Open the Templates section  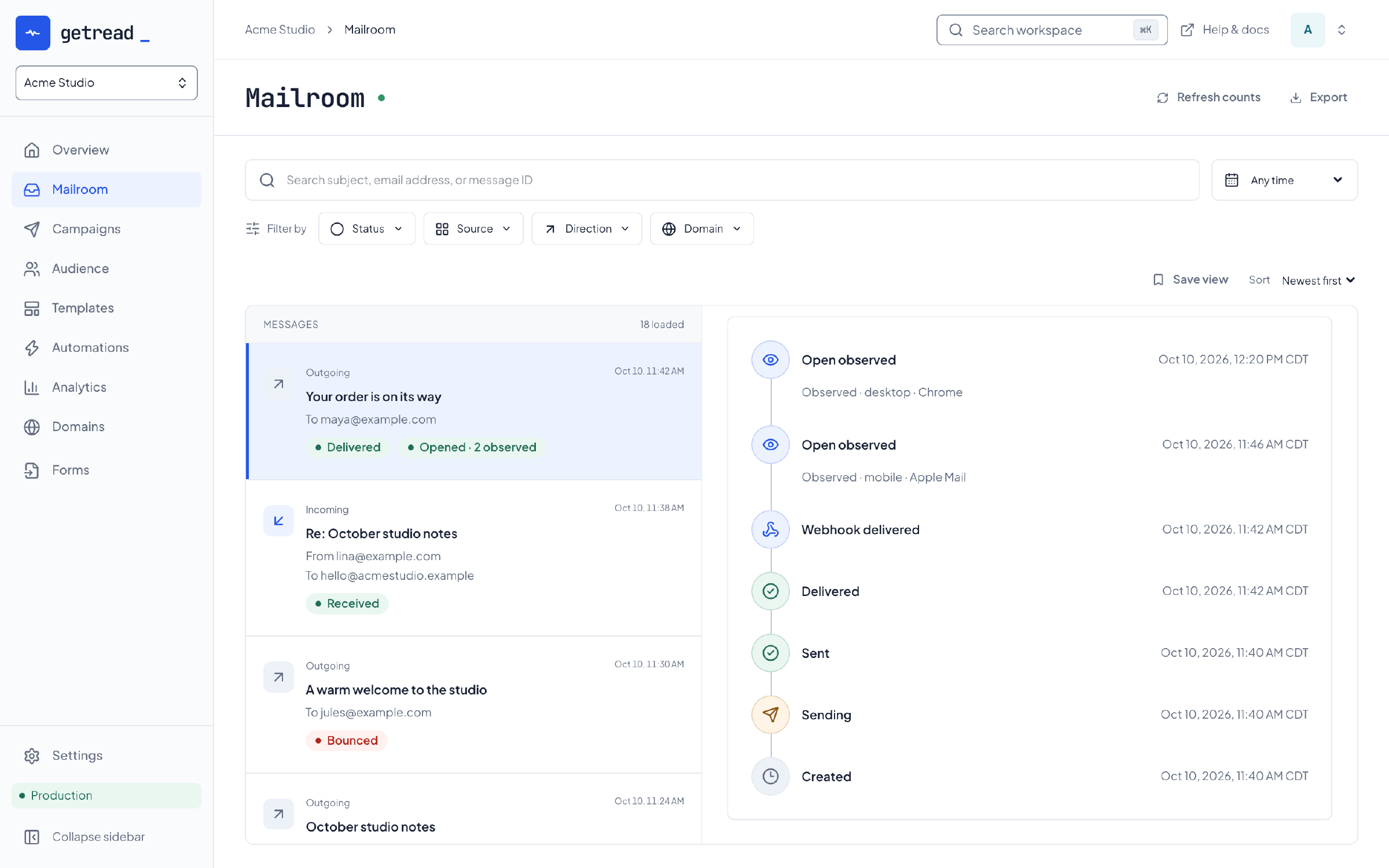106,308
